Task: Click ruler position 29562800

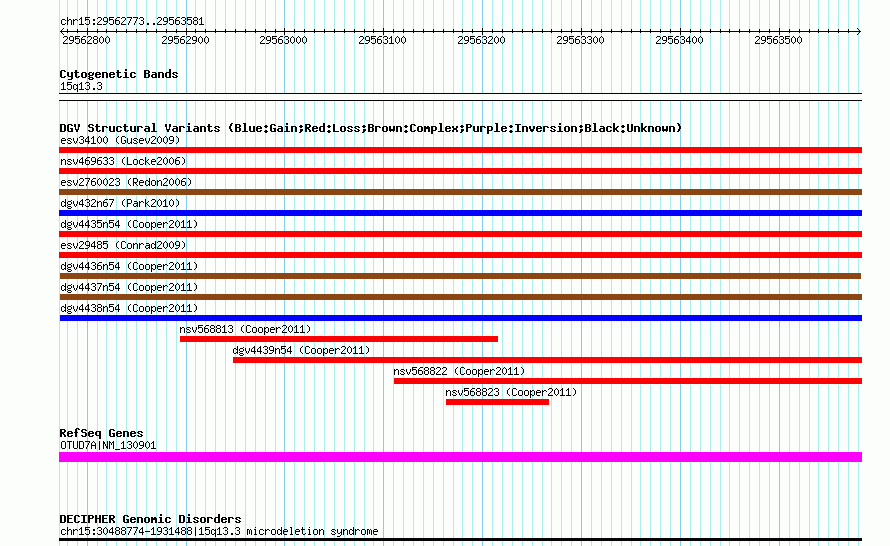Action: click(86, 40)
